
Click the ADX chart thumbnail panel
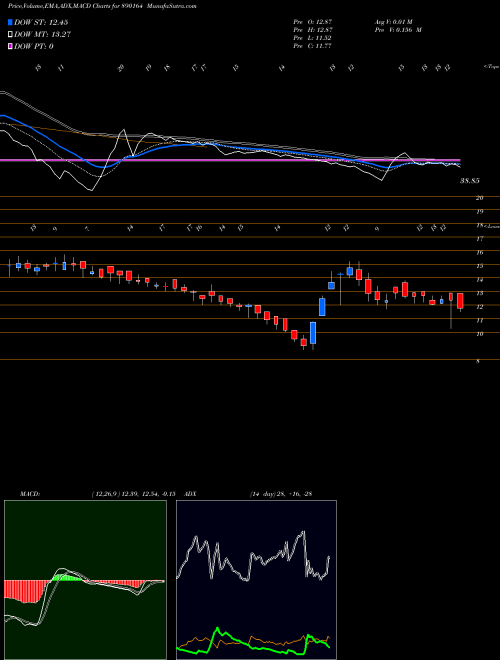pos(256,580)
